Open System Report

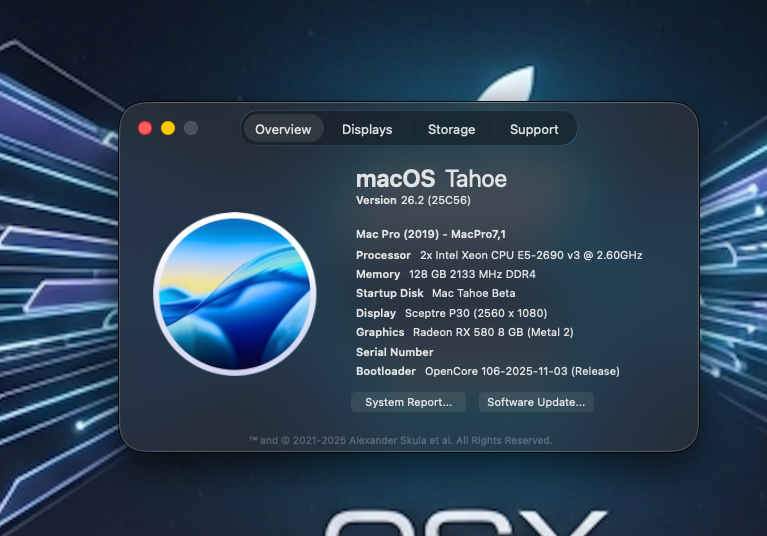[408, 402]
